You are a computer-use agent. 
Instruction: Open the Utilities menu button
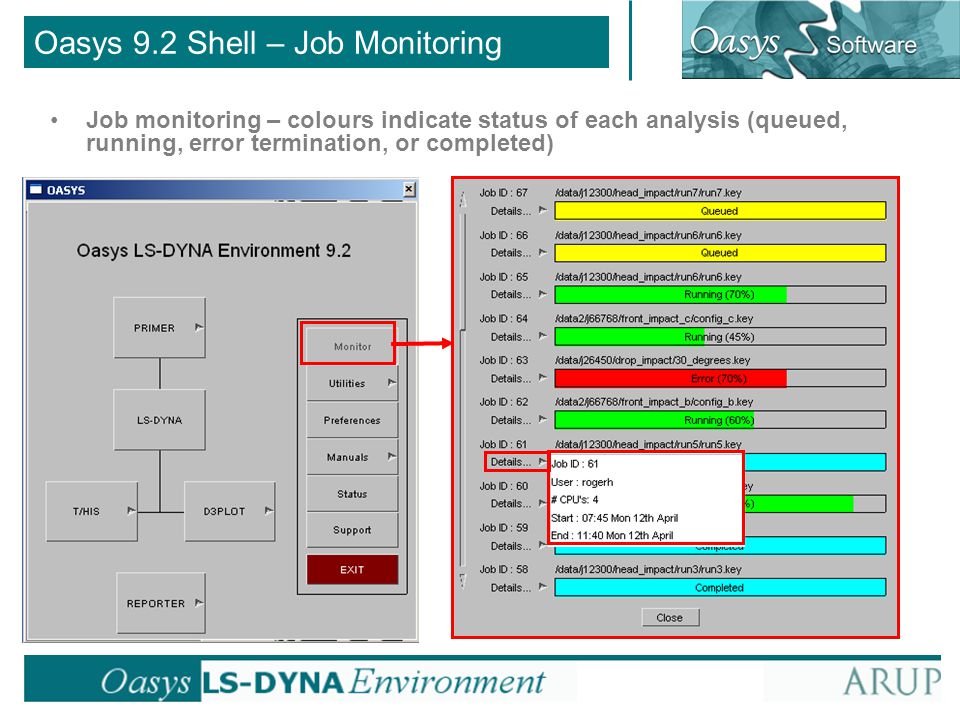pyautogui.click(x=352, y=383)
